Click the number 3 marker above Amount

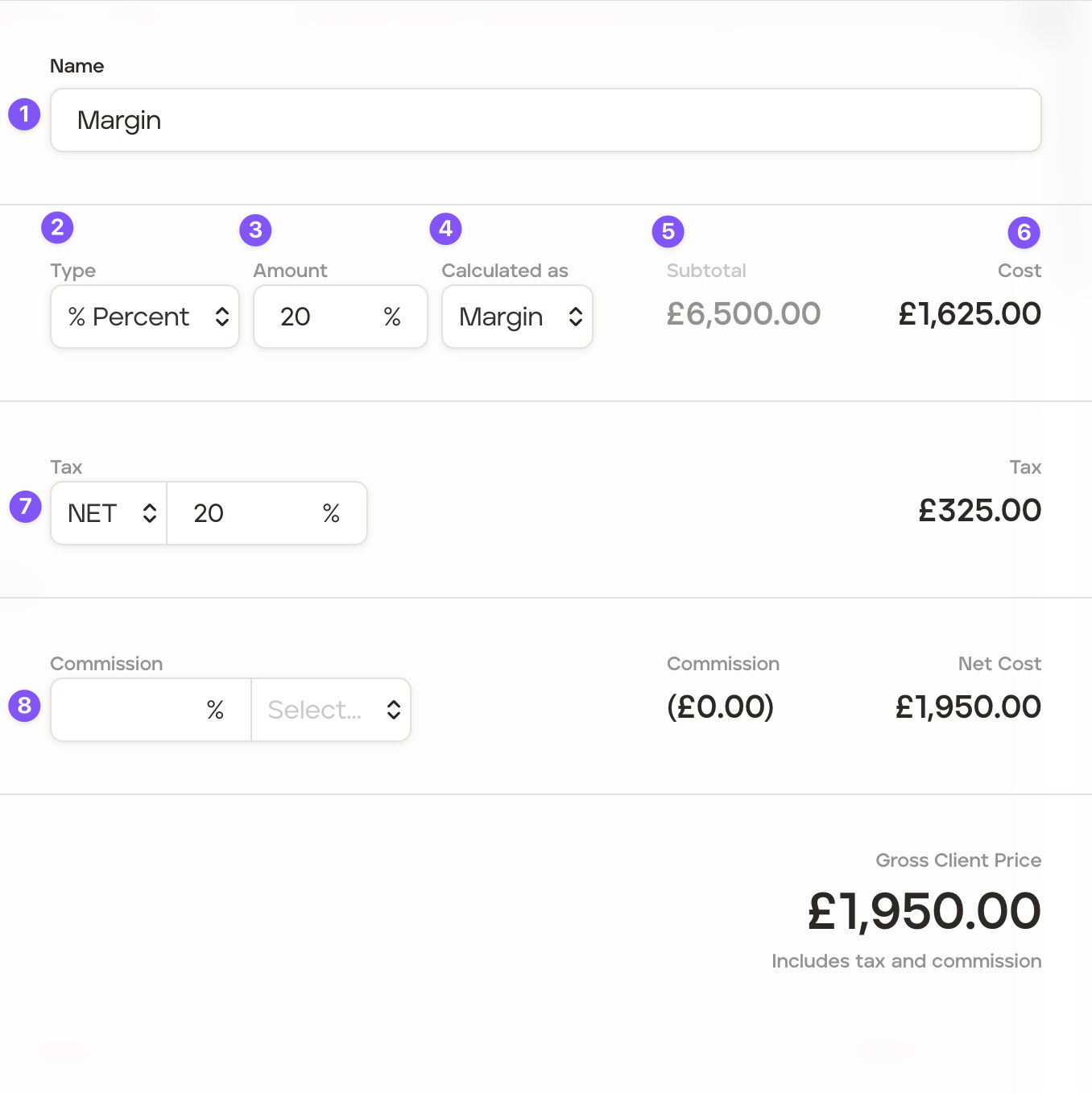coord(255,230)
